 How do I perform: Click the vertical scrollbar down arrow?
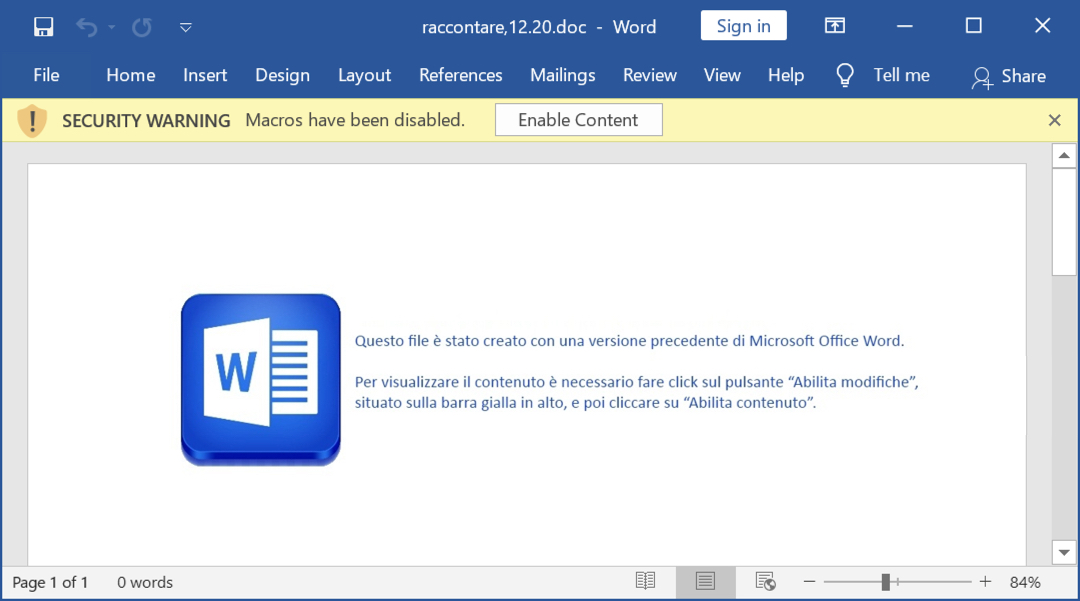click(1064, 552)
